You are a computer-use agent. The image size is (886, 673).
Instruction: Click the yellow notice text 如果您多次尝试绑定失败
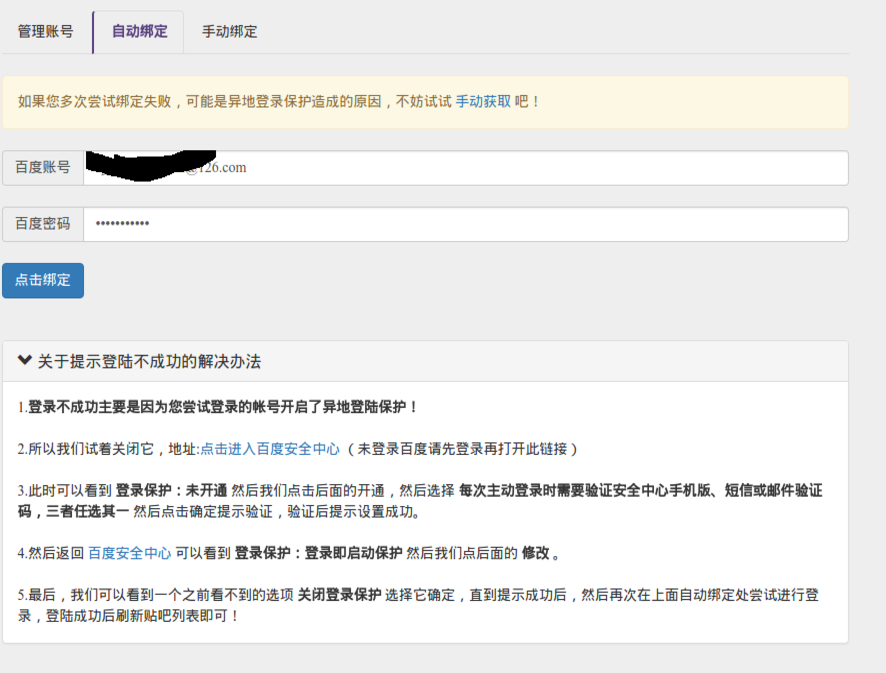94,102
